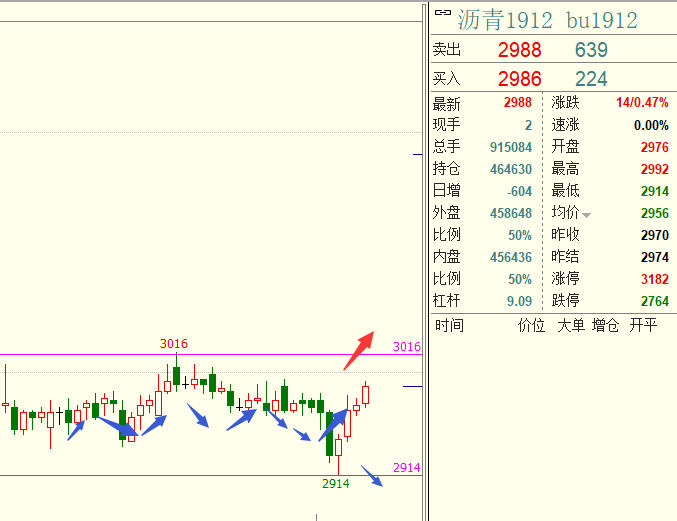
Task: Click the red 3016 high label above candle
Action: pyautogui.click(x=174, y=344)
